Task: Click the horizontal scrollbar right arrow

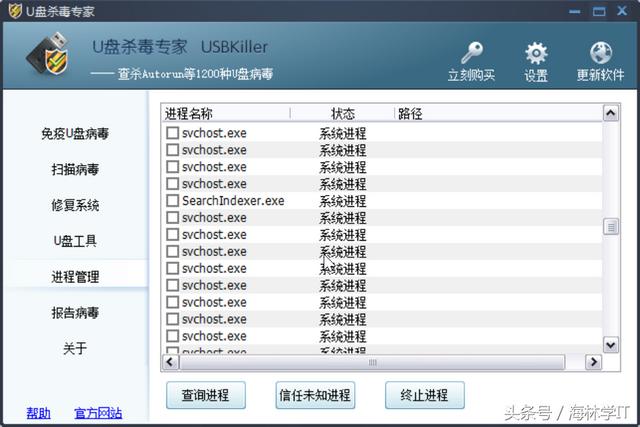Action: click(x=593, y=362)
